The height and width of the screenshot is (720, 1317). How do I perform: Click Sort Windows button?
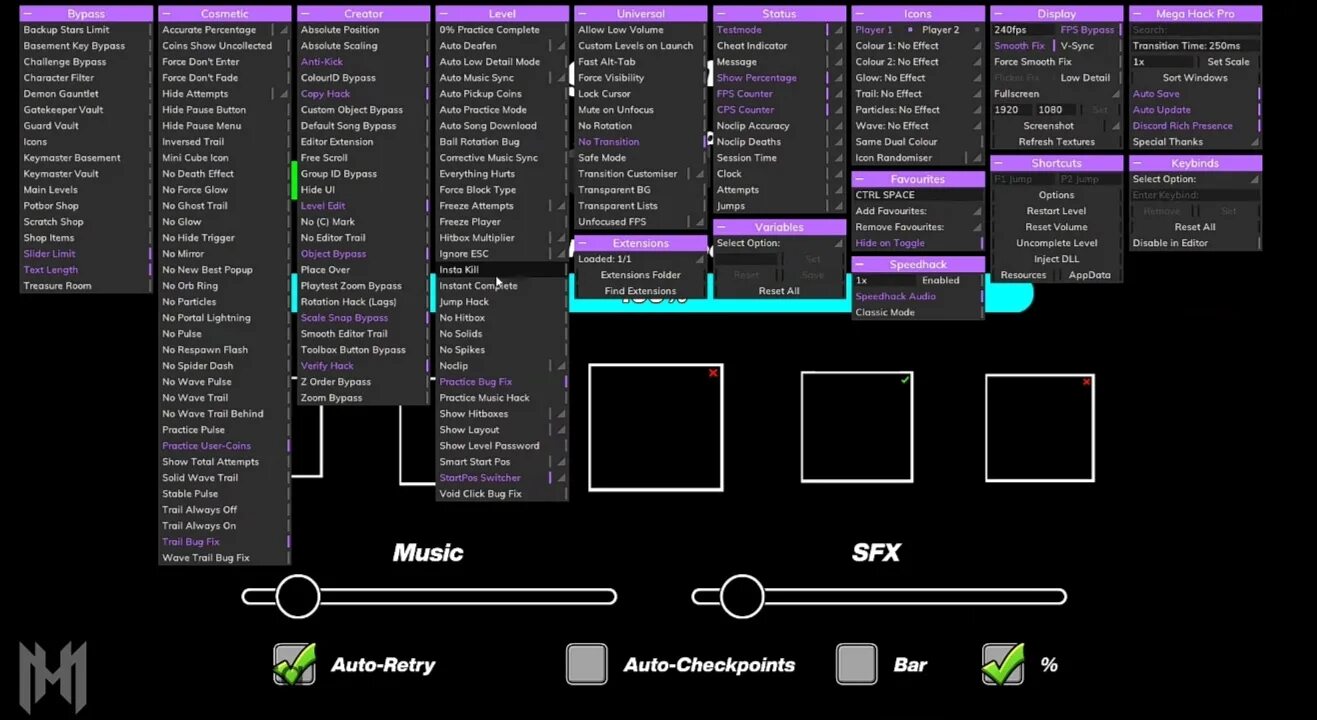[1194, 78]
